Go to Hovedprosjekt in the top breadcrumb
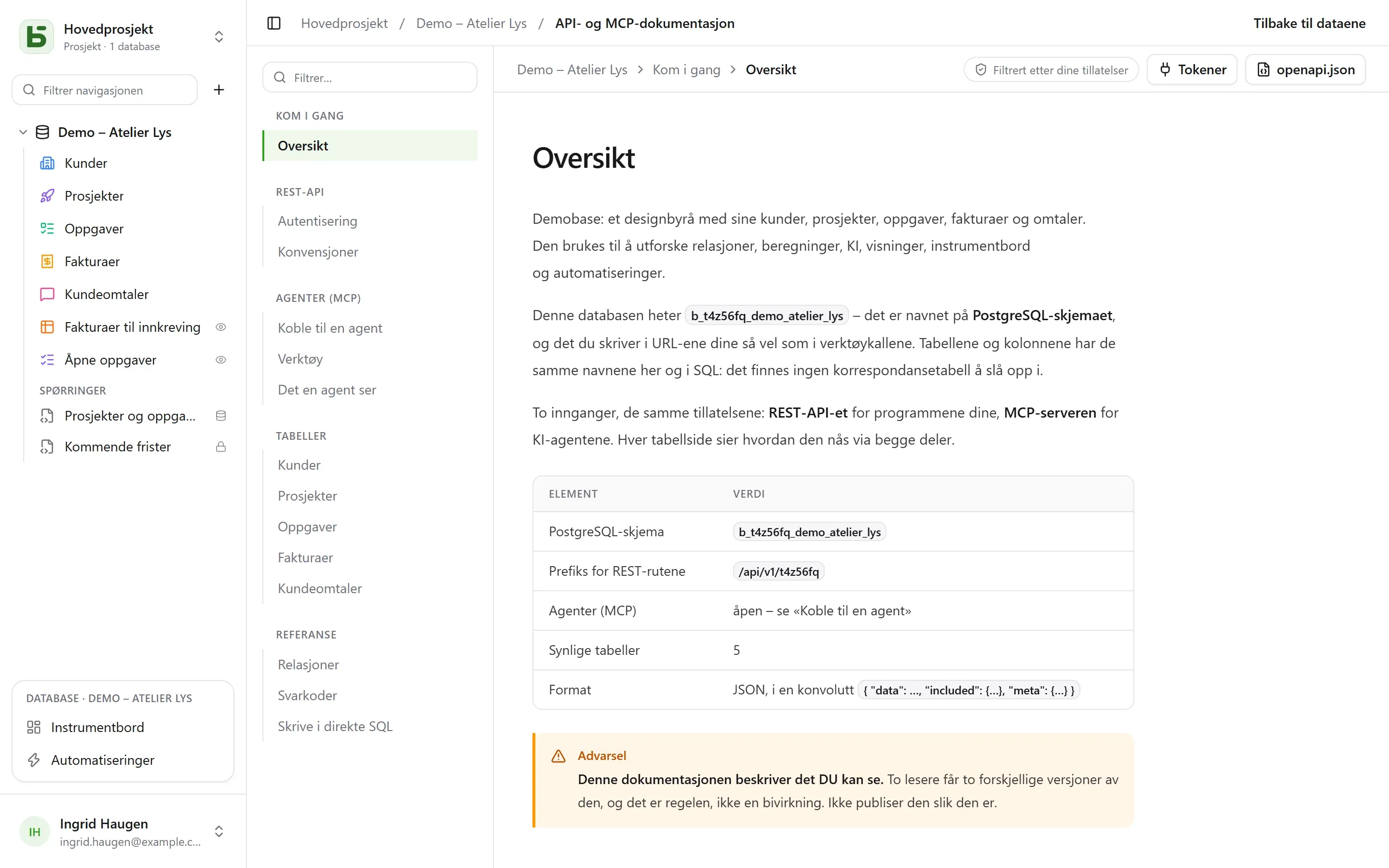This screenshot has height=868, width=1389. [344, 23]
